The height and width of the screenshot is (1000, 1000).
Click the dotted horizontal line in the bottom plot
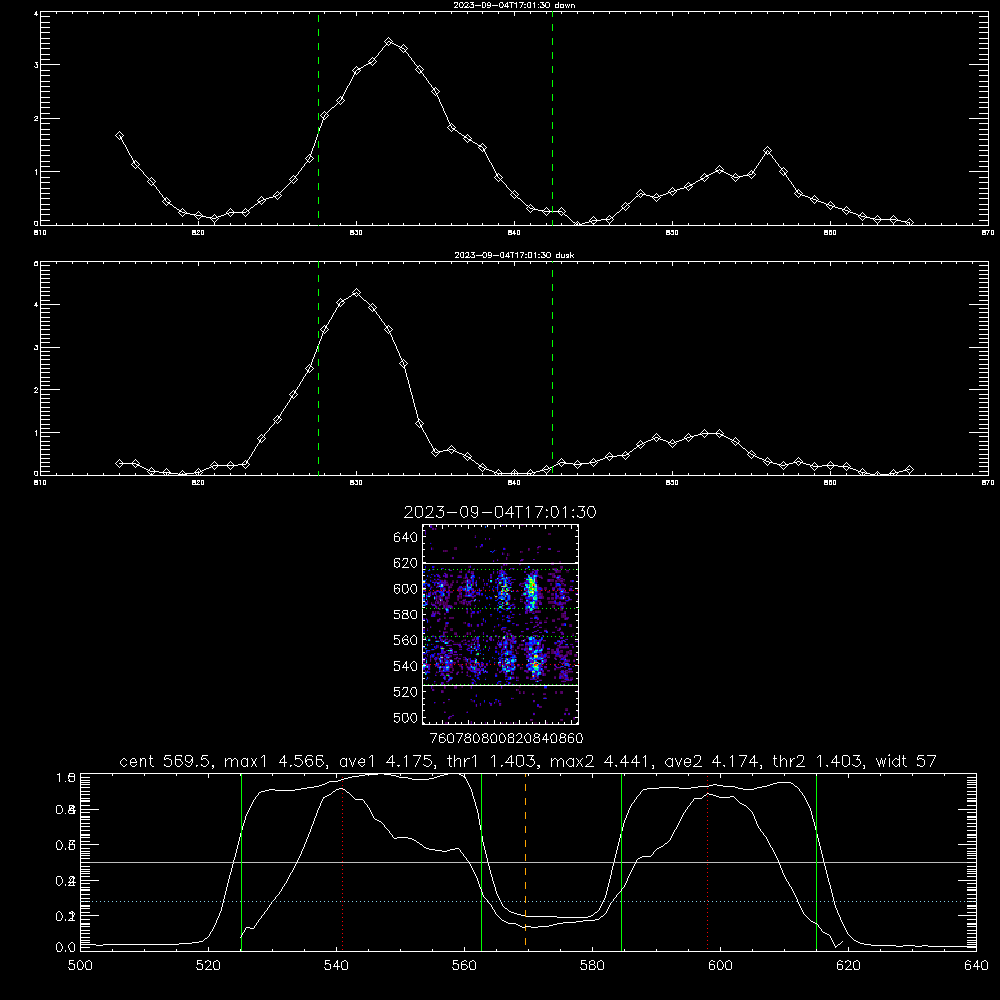(528, 901)
